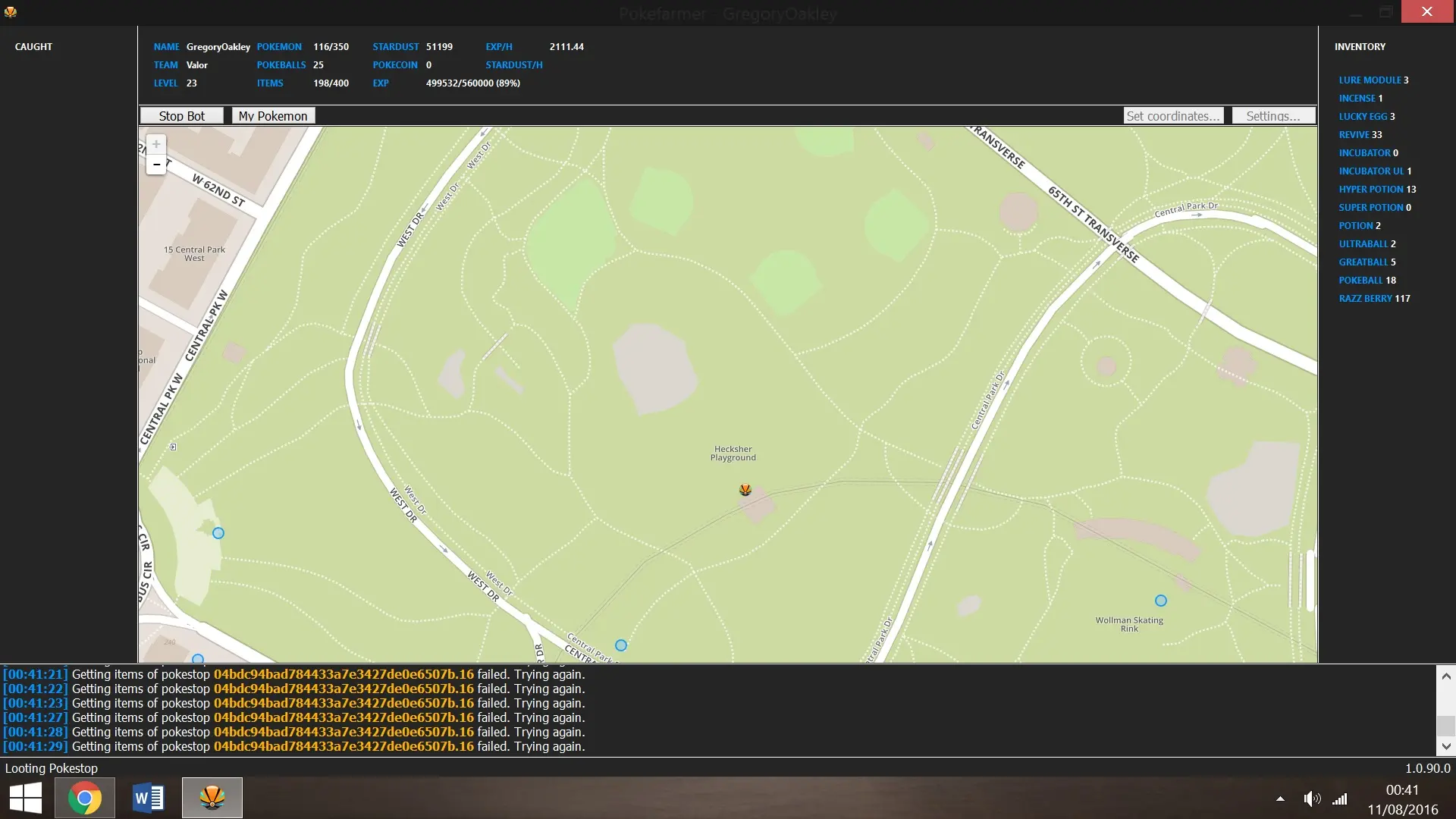Select the pokestop circle west of West Dr

coord(218,533)
